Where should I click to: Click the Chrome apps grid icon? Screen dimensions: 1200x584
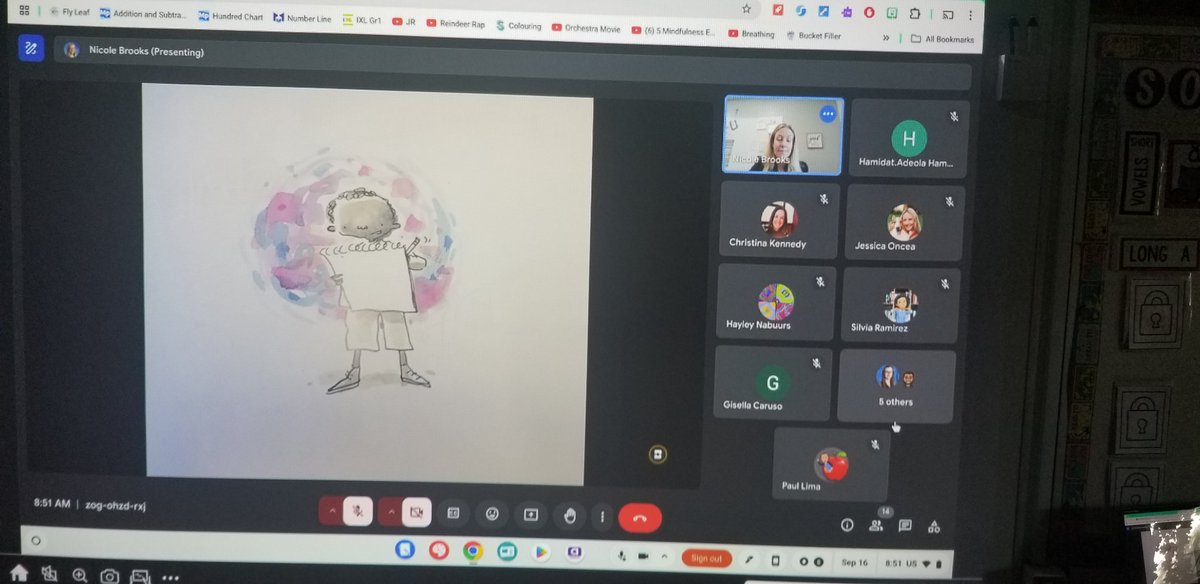[24, 9]
